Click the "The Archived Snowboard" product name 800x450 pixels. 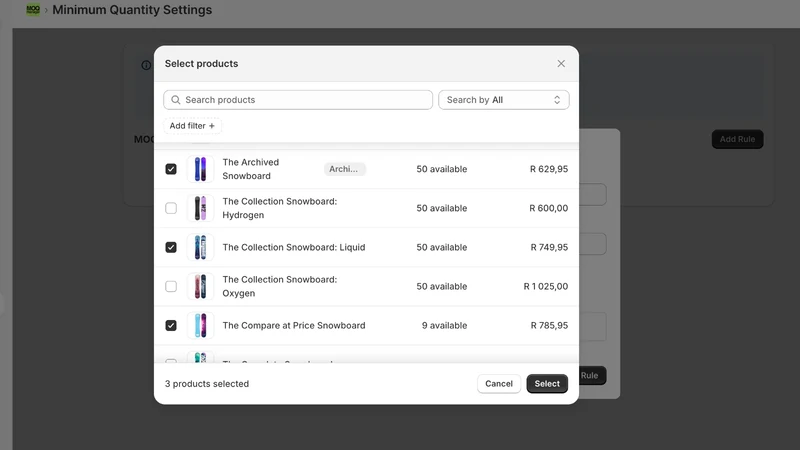click(251, 169)
